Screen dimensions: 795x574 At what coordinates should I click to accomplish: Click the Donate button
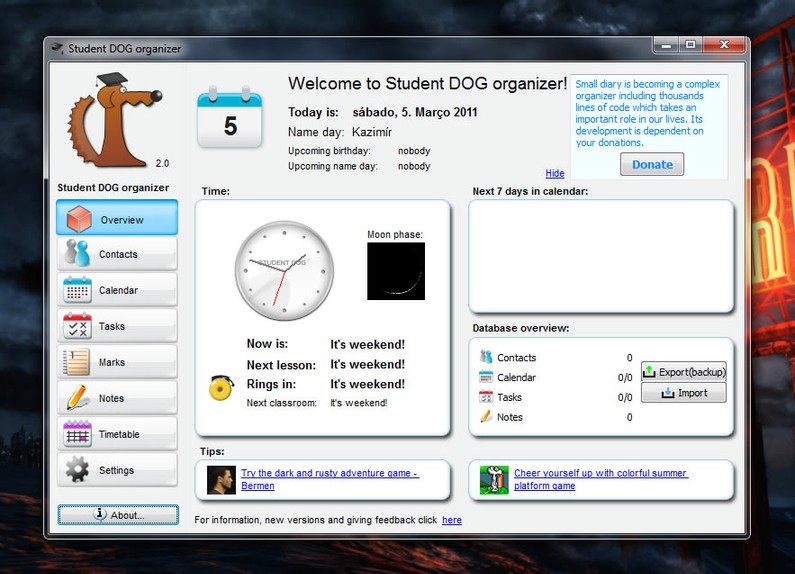click(x=652, y=164)
